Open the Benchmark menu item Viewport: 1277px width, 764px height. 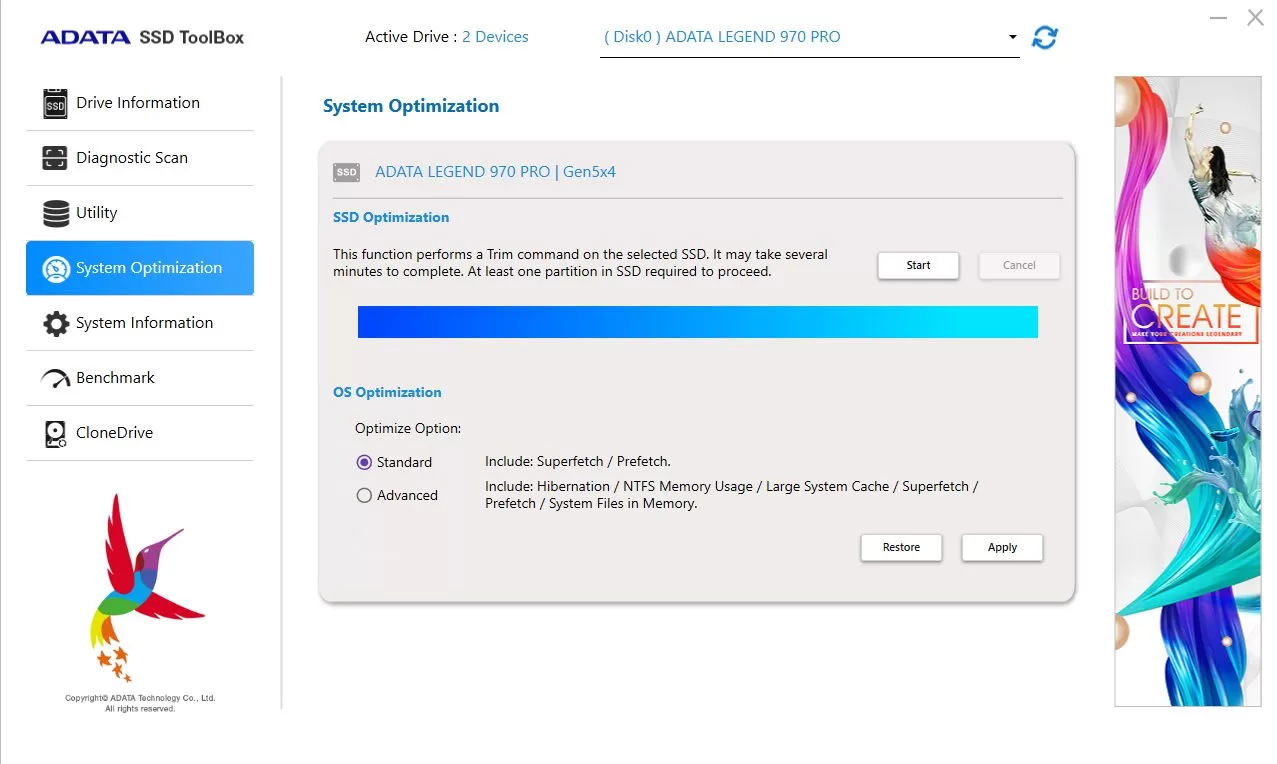[115, 378]
